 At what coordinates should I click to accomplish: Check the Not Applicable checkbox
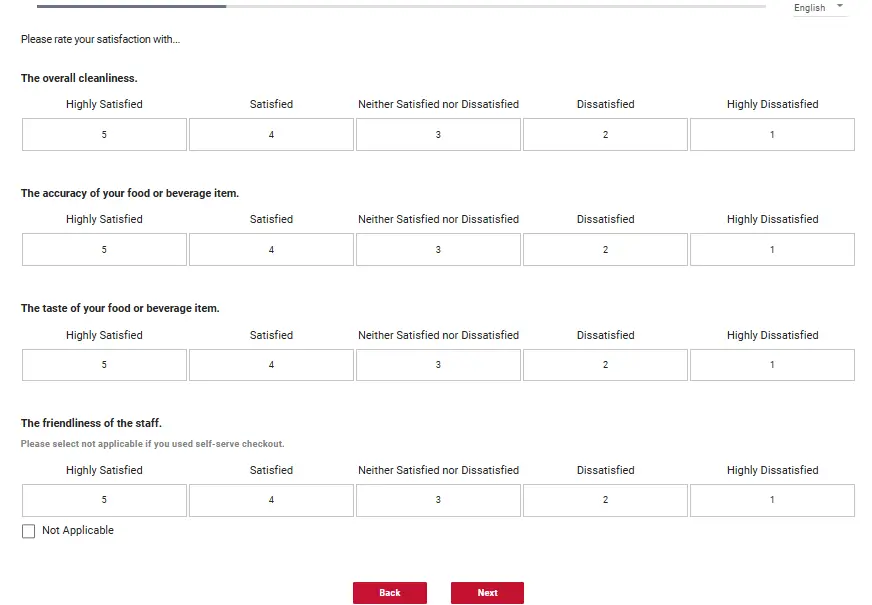(x=28, y=531)
